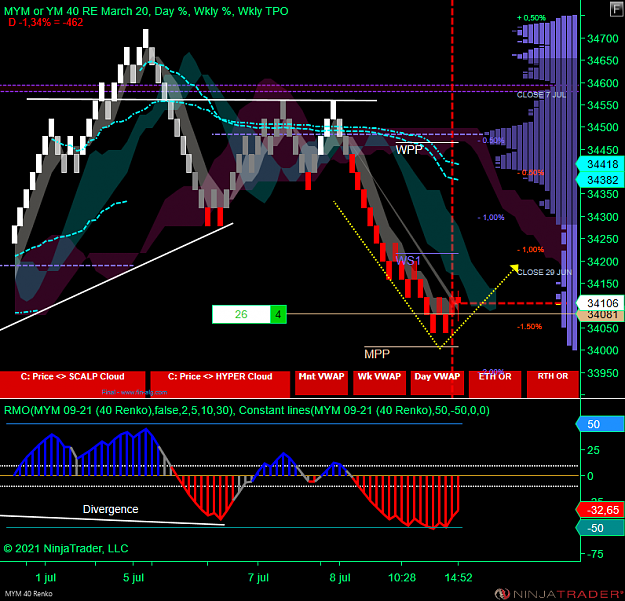625x601 pixels.
Task: Click the green '4' box
Action: 278,314
